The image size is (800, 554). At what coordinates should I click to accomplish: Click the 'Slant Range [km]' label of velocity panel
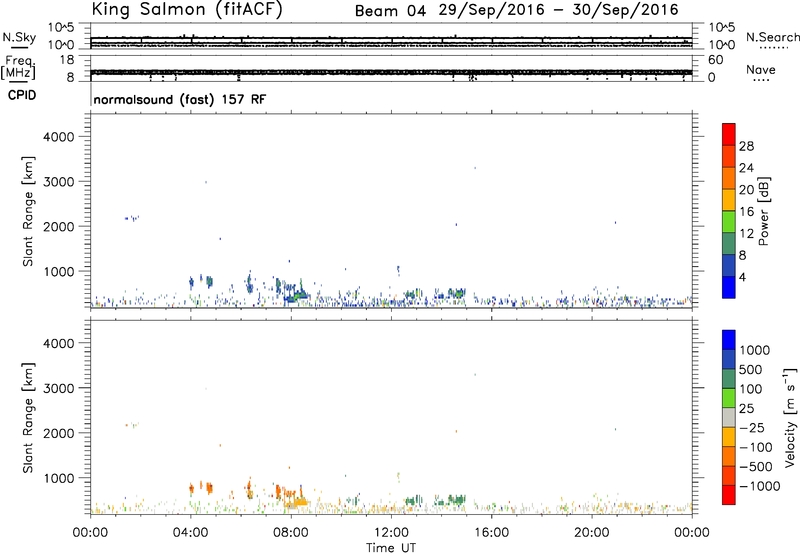[28, 418]
